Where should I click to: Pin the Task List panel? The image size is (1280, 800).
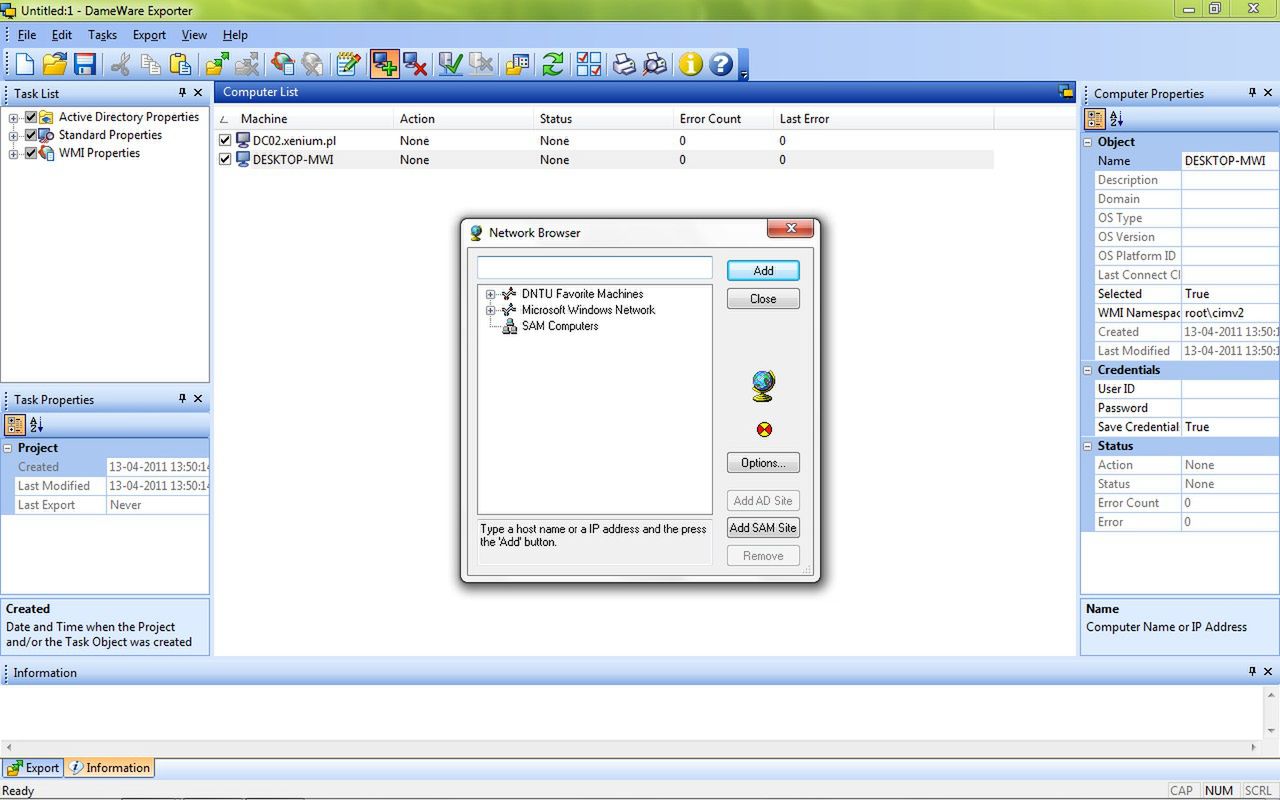(x=182, y=92)
